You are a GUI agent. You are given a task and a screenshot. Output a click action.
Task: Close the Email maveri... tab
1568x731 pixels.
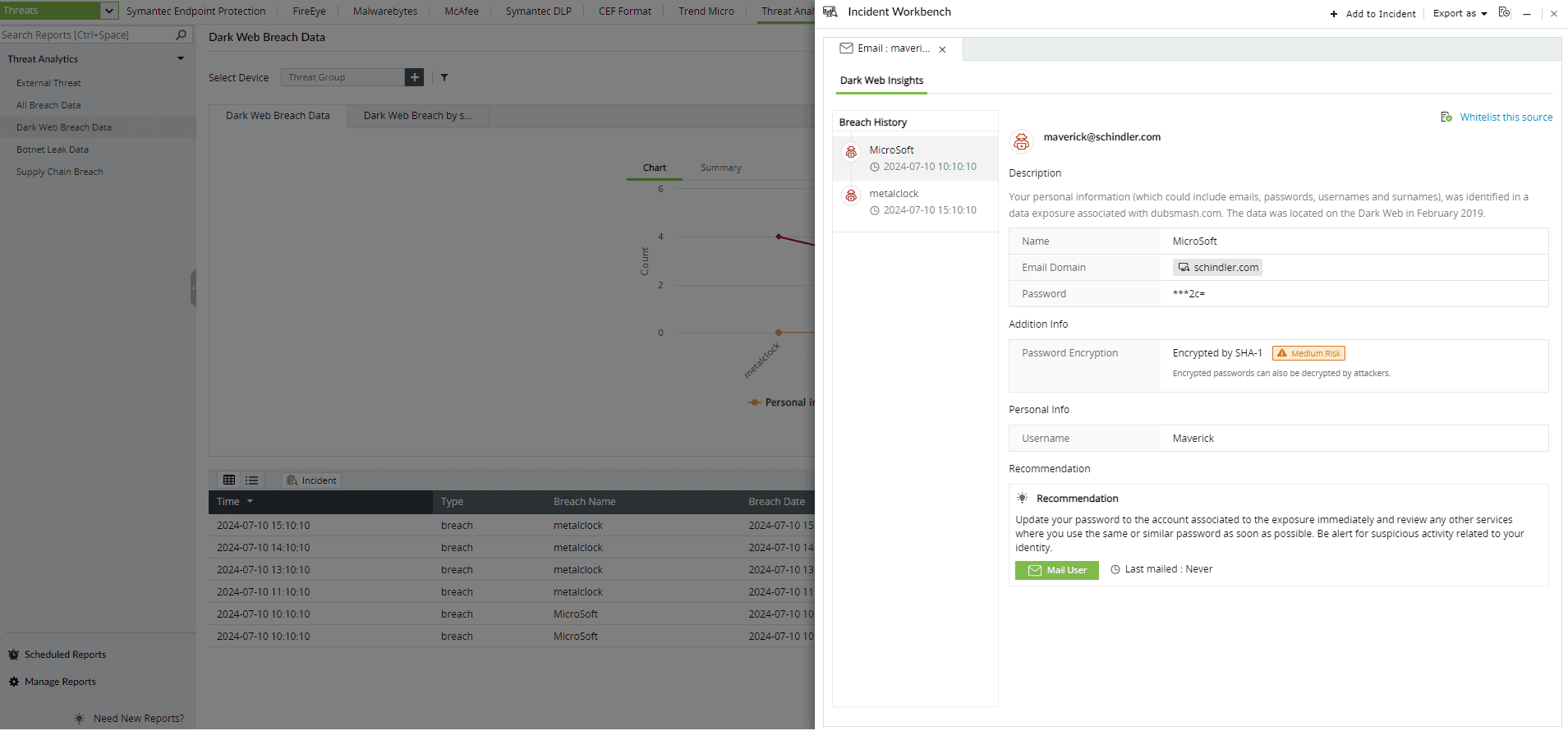(x=942, y=49)
